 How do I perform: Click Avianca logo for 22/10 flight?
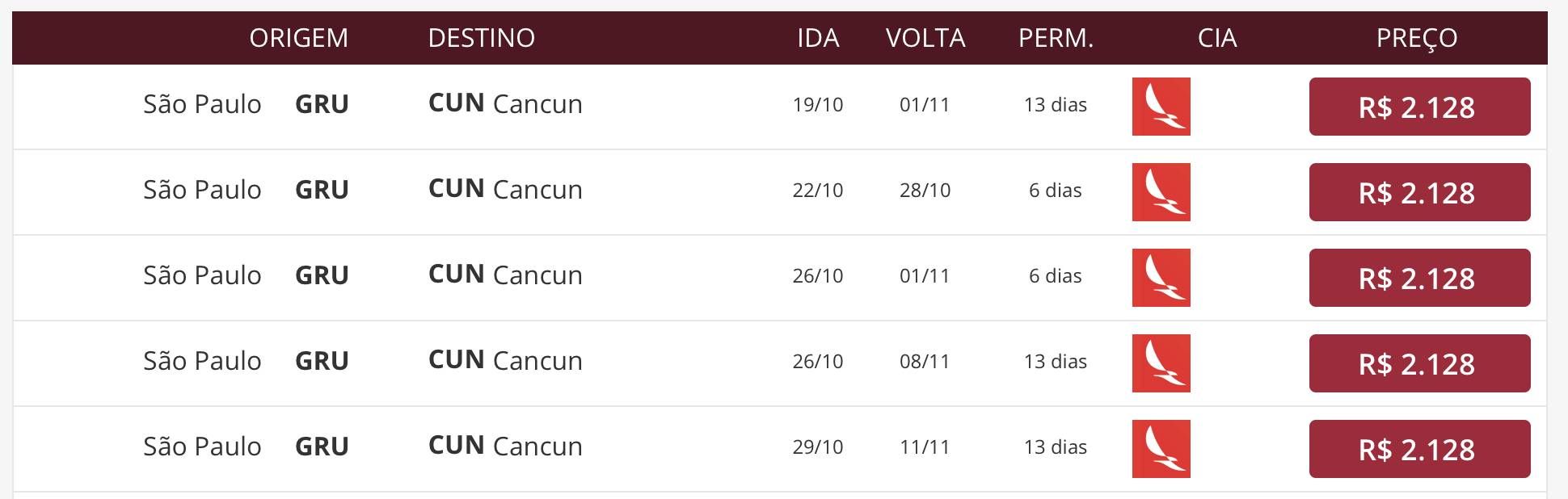[x=1161, y=192]
